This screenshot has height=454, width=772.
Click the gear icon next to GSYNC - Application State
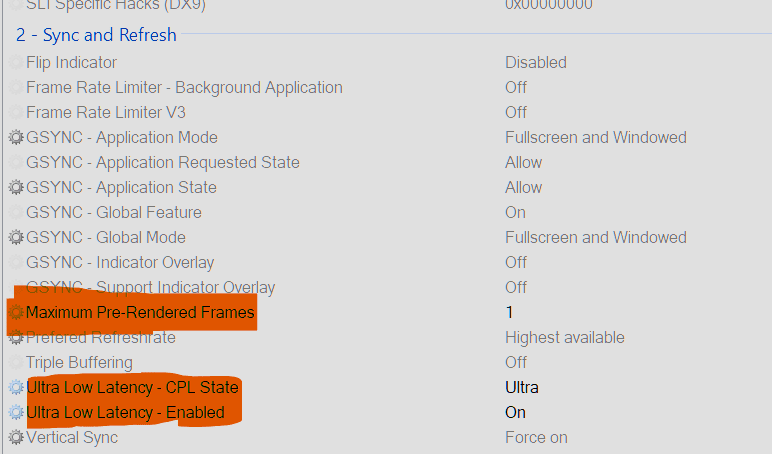click(x=16, y=188)
